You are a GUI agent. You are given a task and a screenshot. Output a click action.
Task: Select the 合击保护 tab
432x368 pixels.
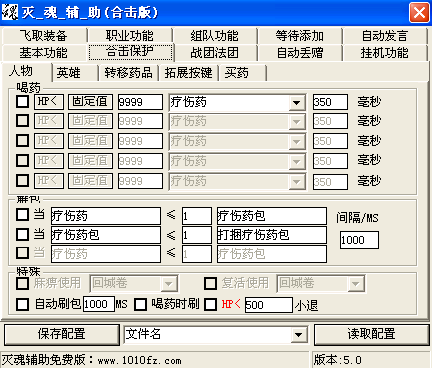[130, 52]
